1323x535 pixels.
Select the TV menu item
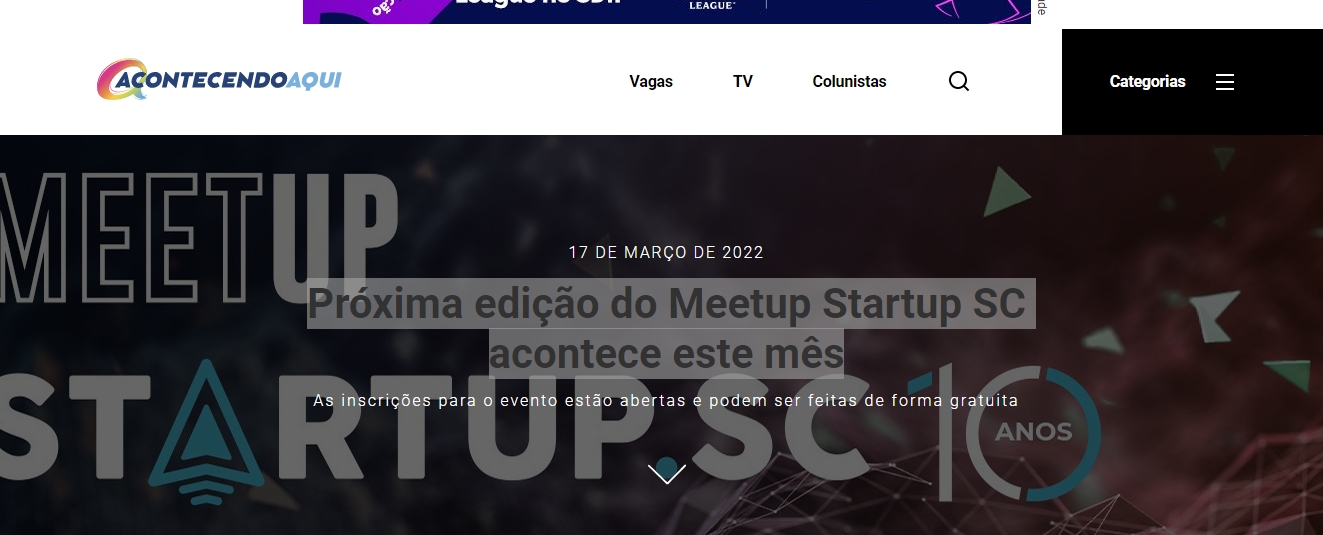[743, 82]
